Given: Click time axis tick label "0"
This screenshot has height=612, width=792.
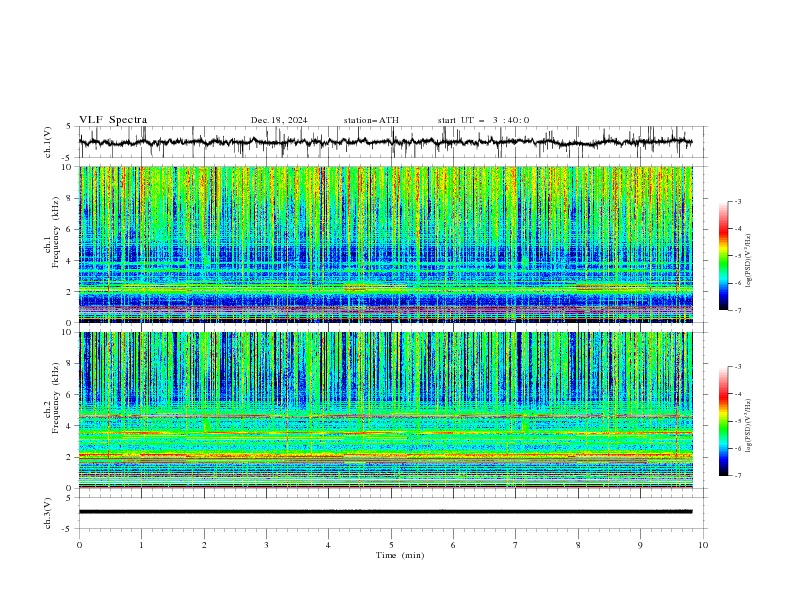Looking at the screenshot, I should 79,545.
